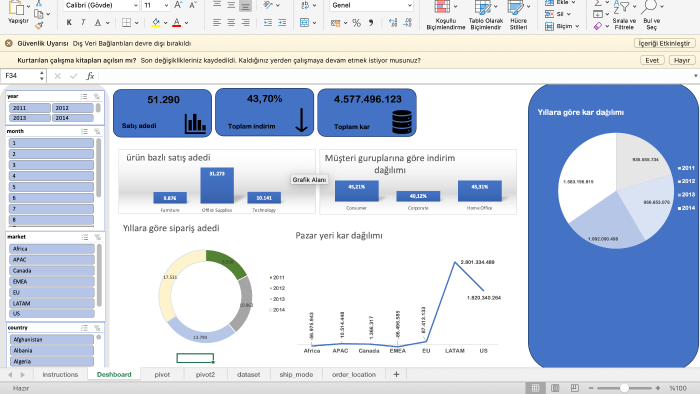Enable multi-select on market slicer
Viewport: 700px width, 394px height.
pos(84,237)
